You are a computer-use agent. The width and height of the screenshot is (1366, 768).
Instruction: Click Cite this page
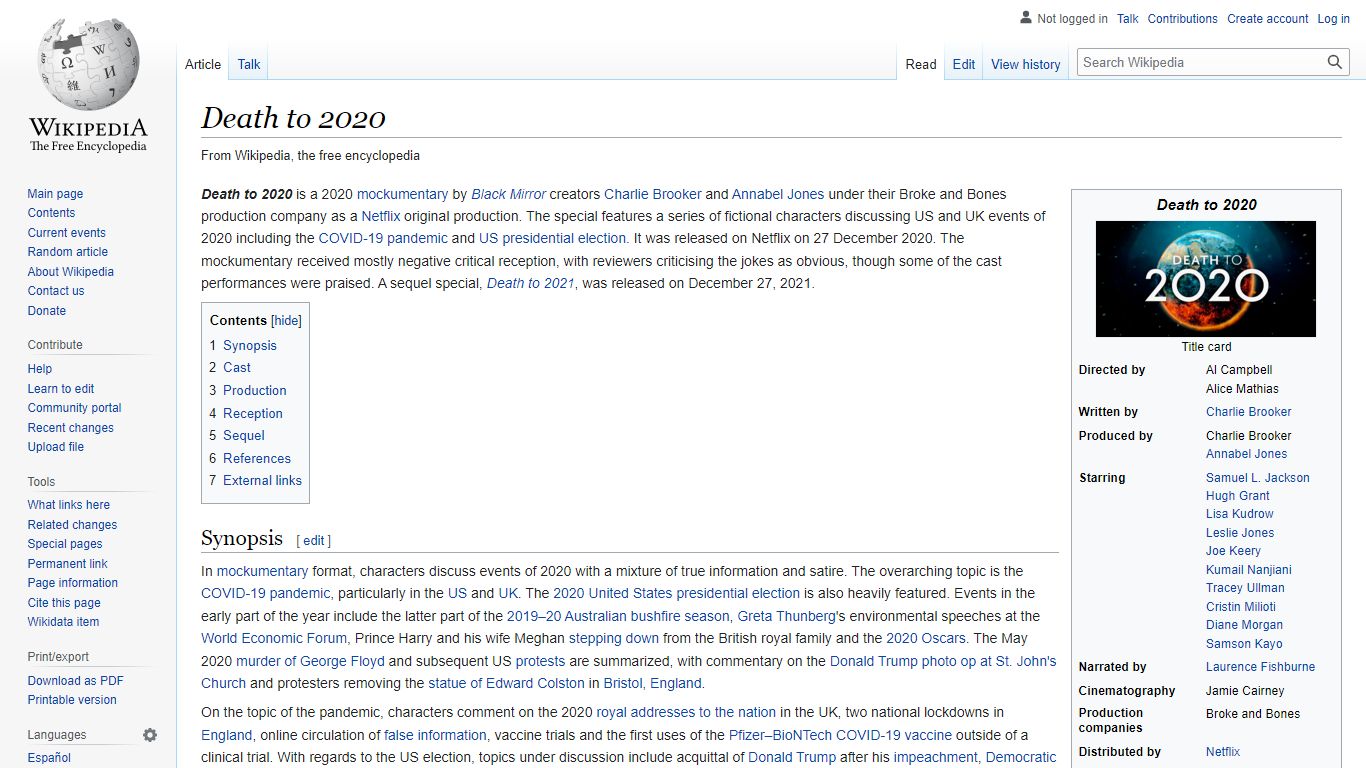pyautogui.click(x=64, y=603)
